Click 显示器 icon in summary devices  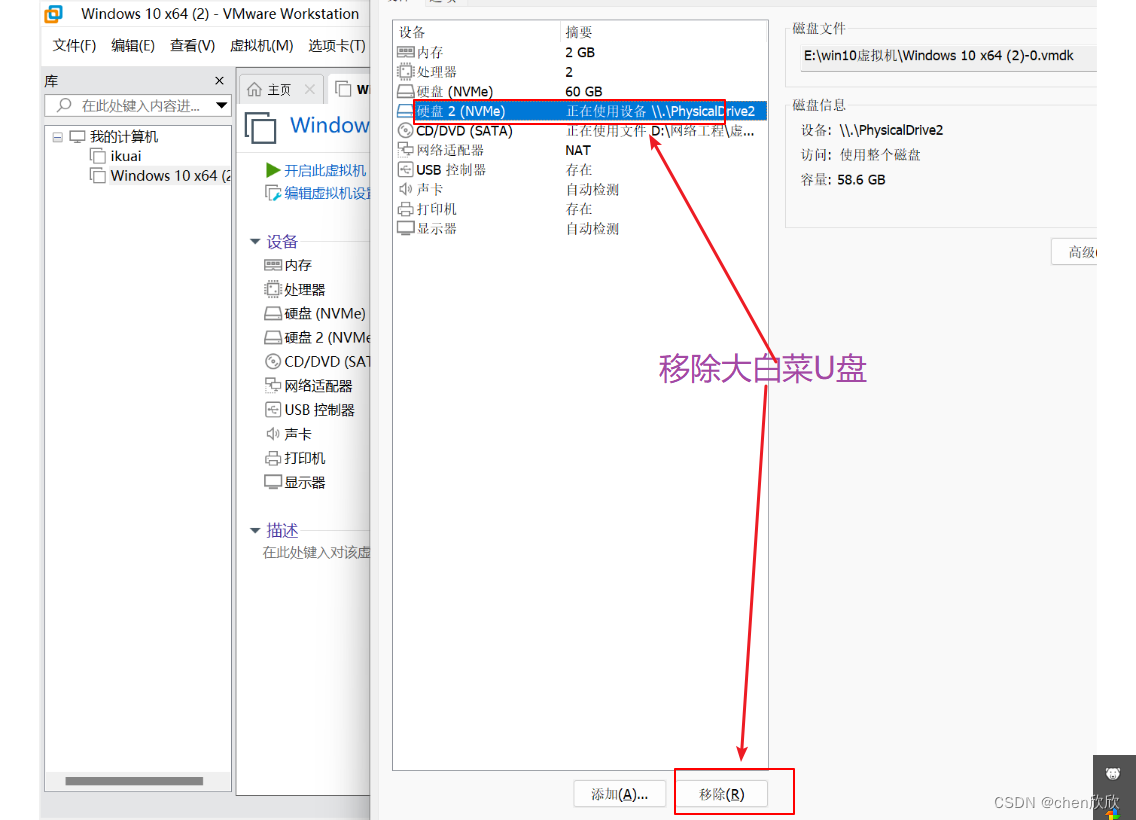[273, 482]
